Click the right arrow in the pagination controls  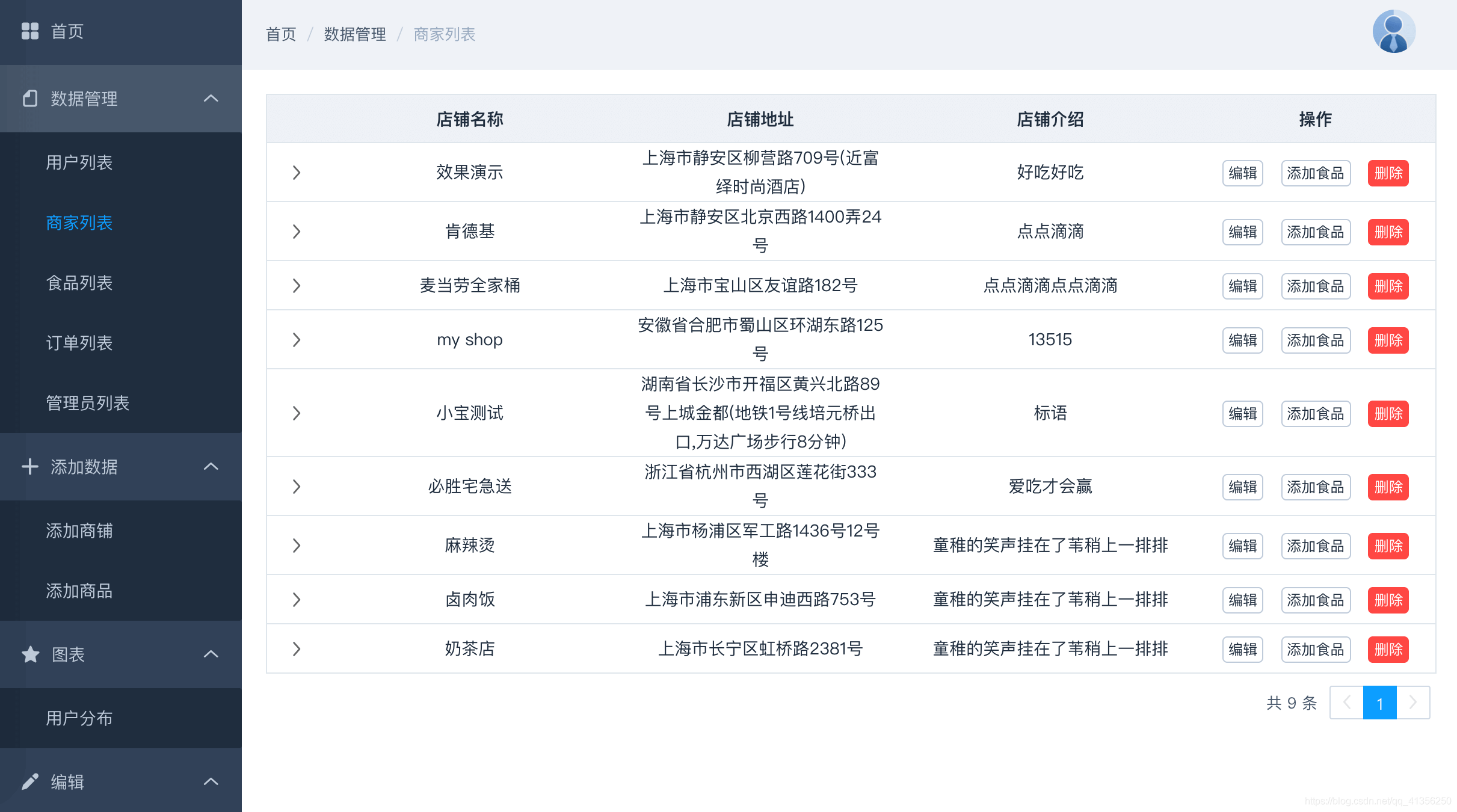(1414, 703)
